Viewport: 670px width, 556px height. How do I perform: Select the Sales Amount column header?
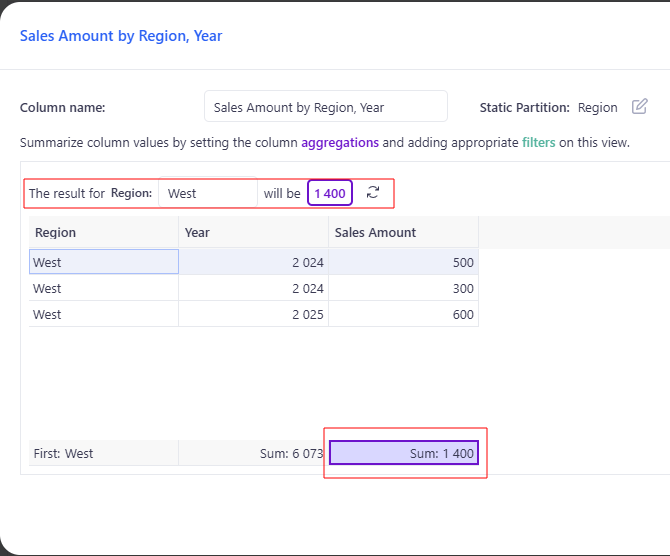(x=403, y=233)
